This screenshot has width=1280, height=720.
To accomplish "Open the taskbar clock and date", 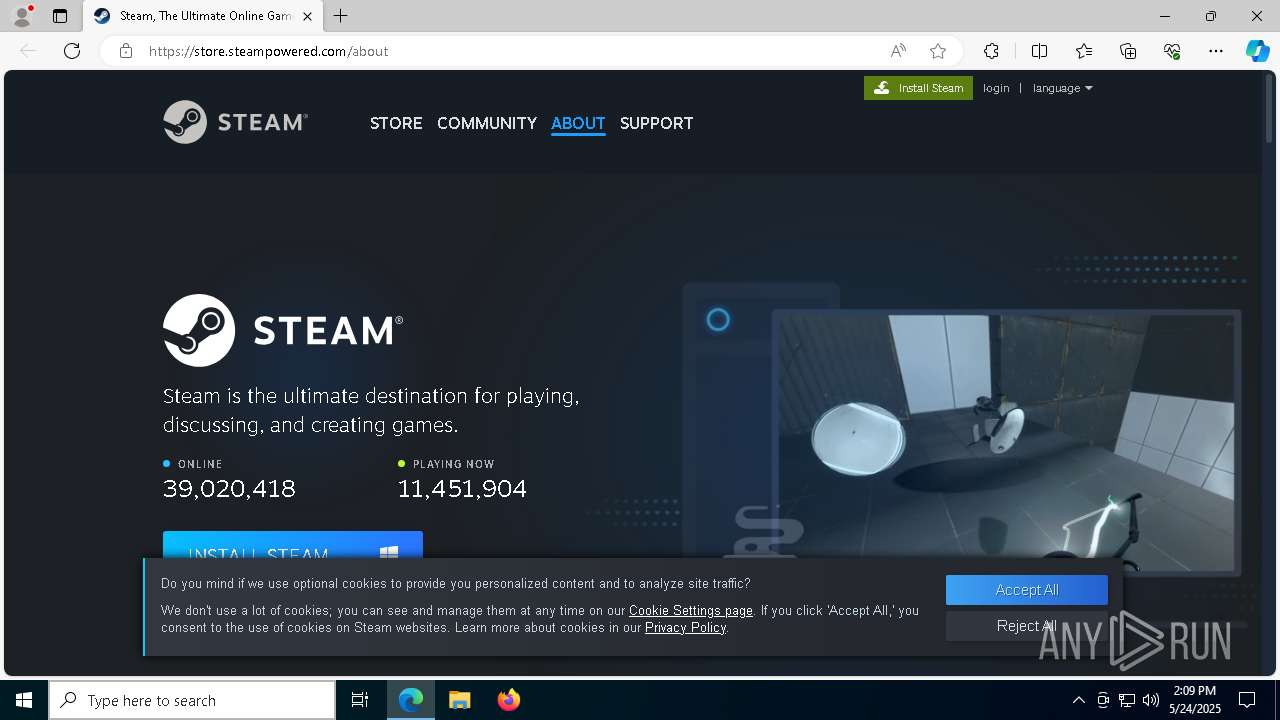I will point(1195,700).
